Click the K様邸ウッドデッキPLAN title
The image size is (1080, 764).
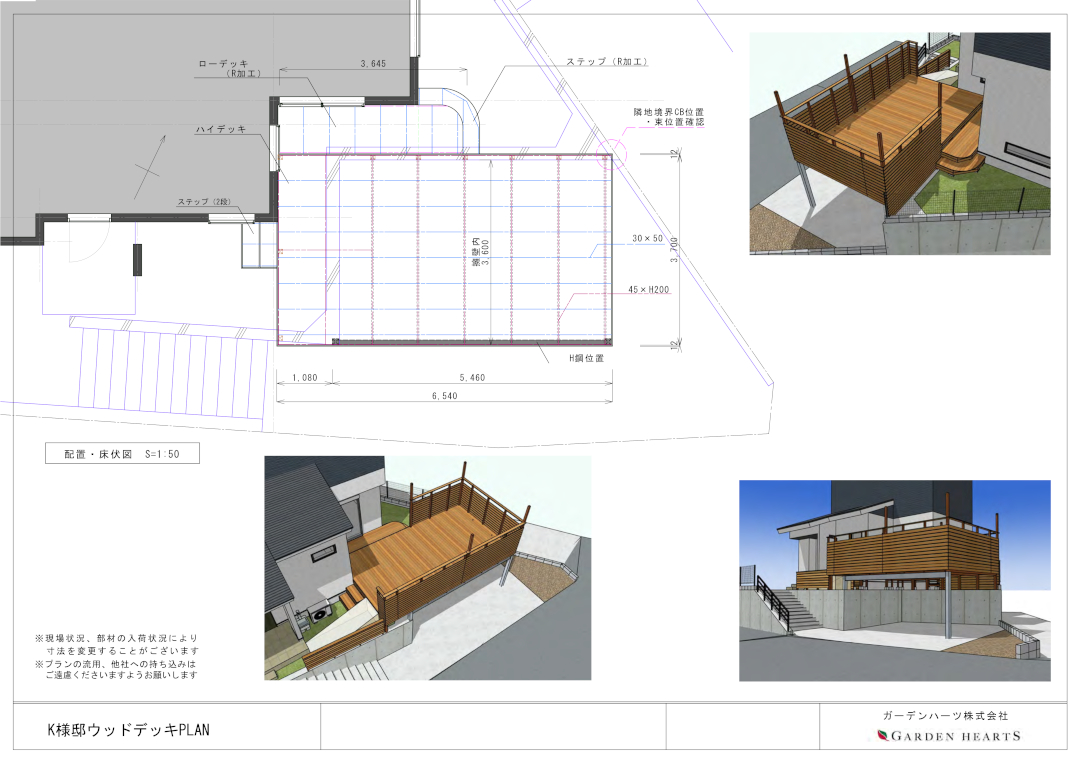[129, 730]
